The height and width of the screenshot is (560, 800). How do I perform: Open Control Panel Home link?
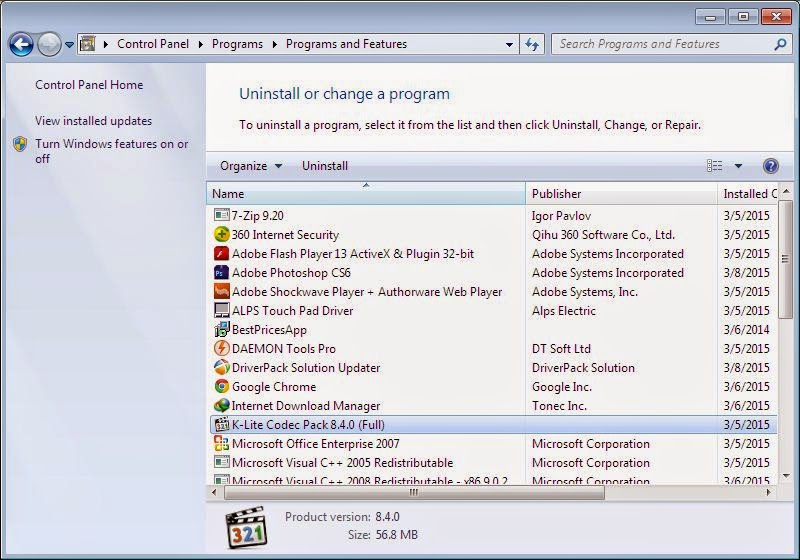coord(89,85)
